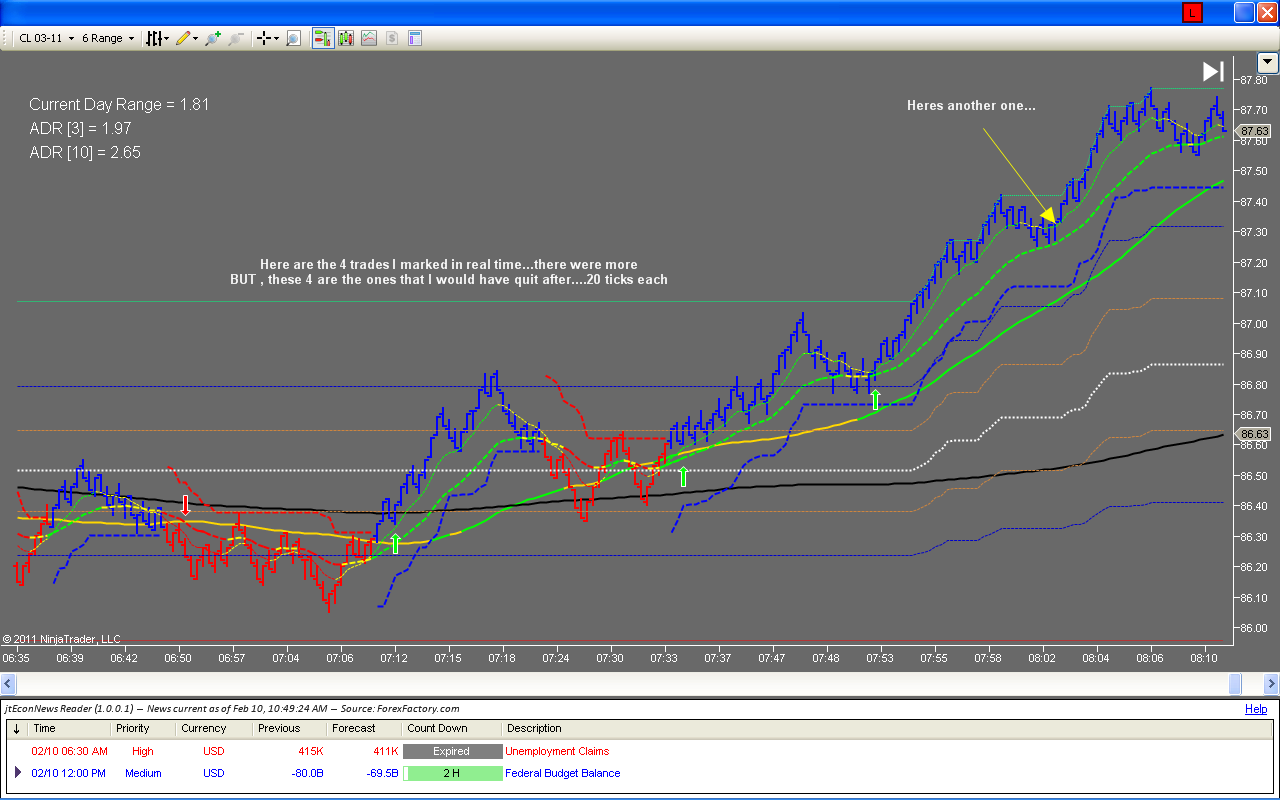Sort news by Time column header
The image size is (1280, 800).
pyautogui.click(x=69, y=729)
